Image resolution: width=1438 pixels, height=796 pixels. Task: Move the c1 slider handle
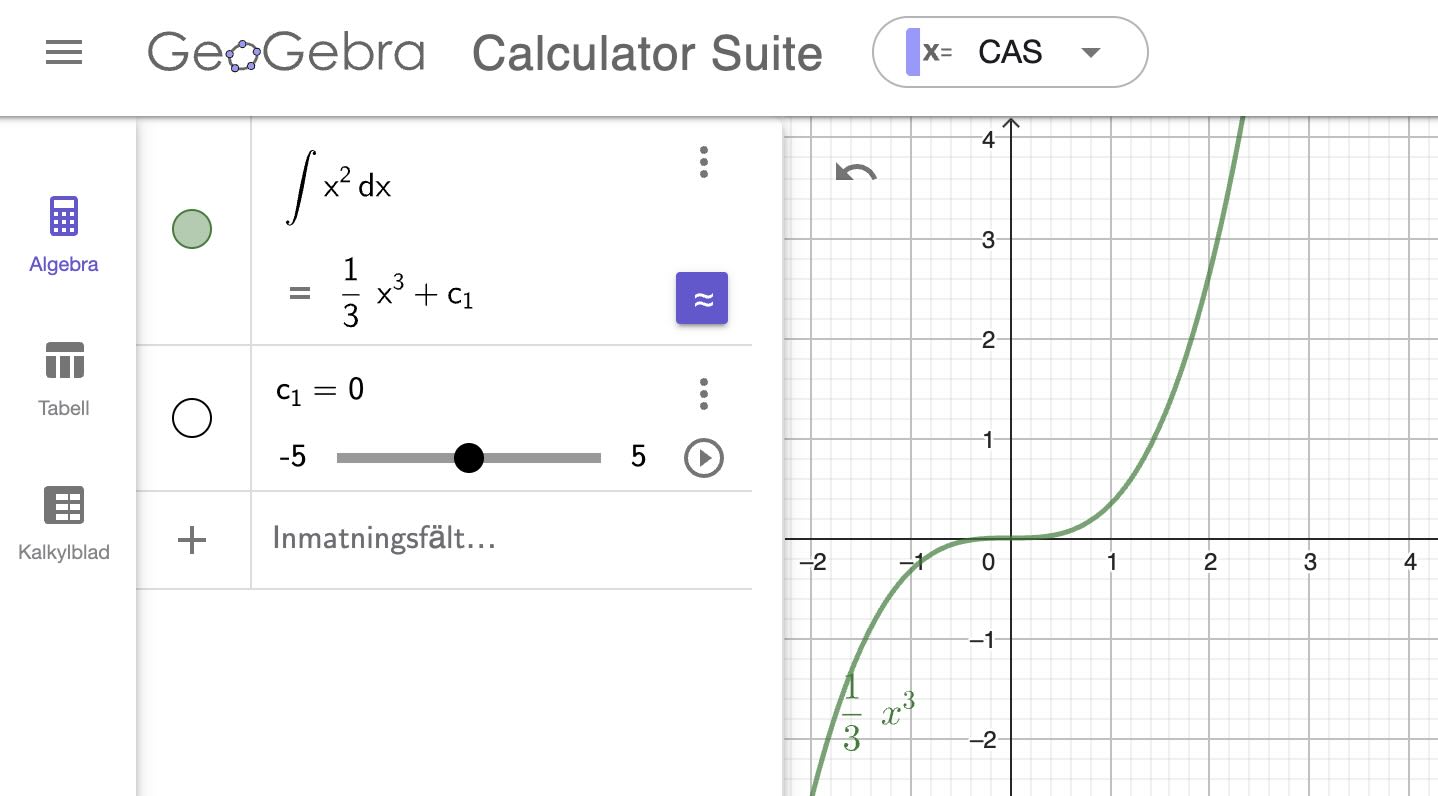coord(469,457)
